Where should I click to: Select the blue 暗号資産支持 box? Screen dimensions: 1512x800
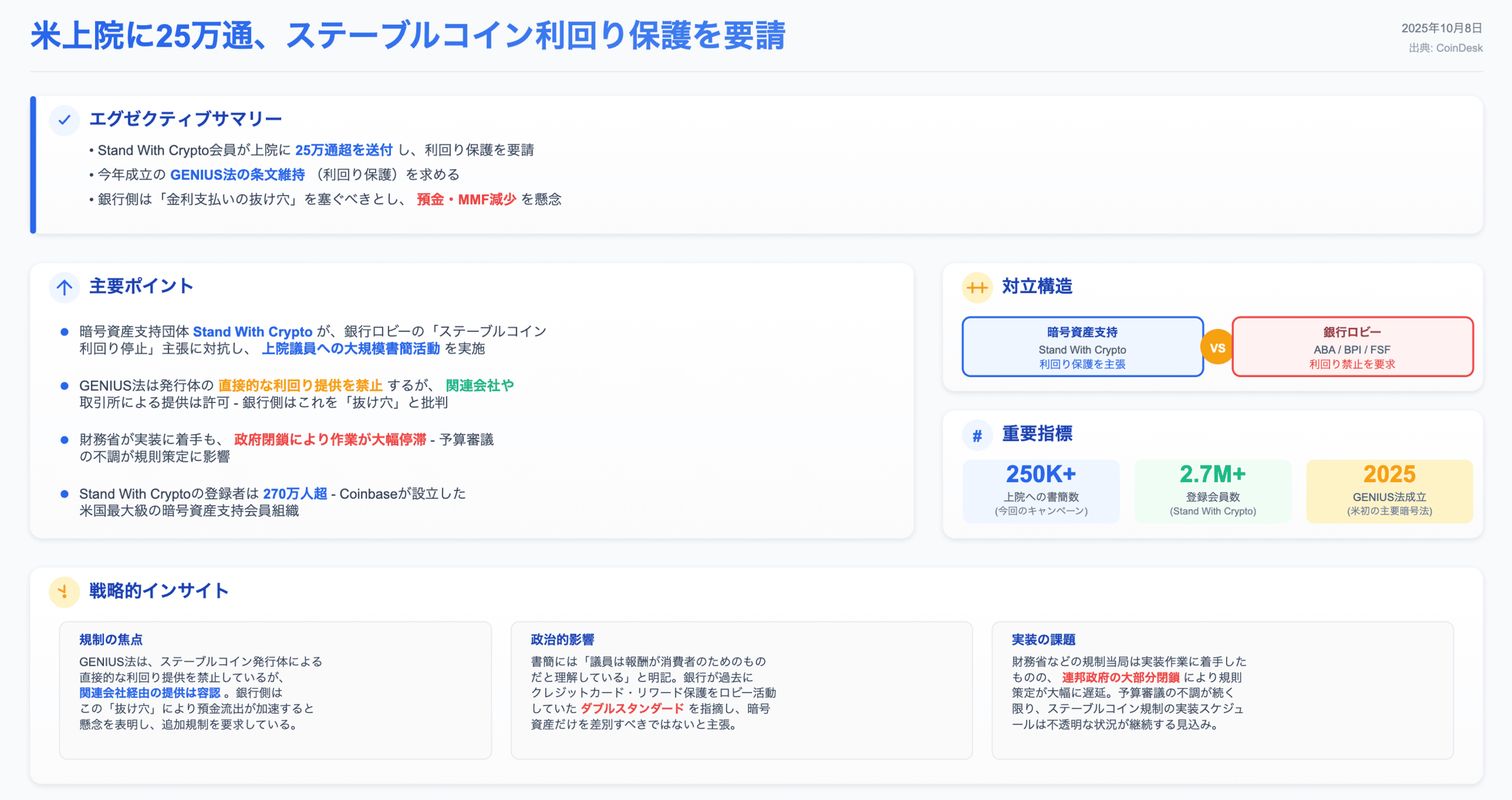(1082, 347)
